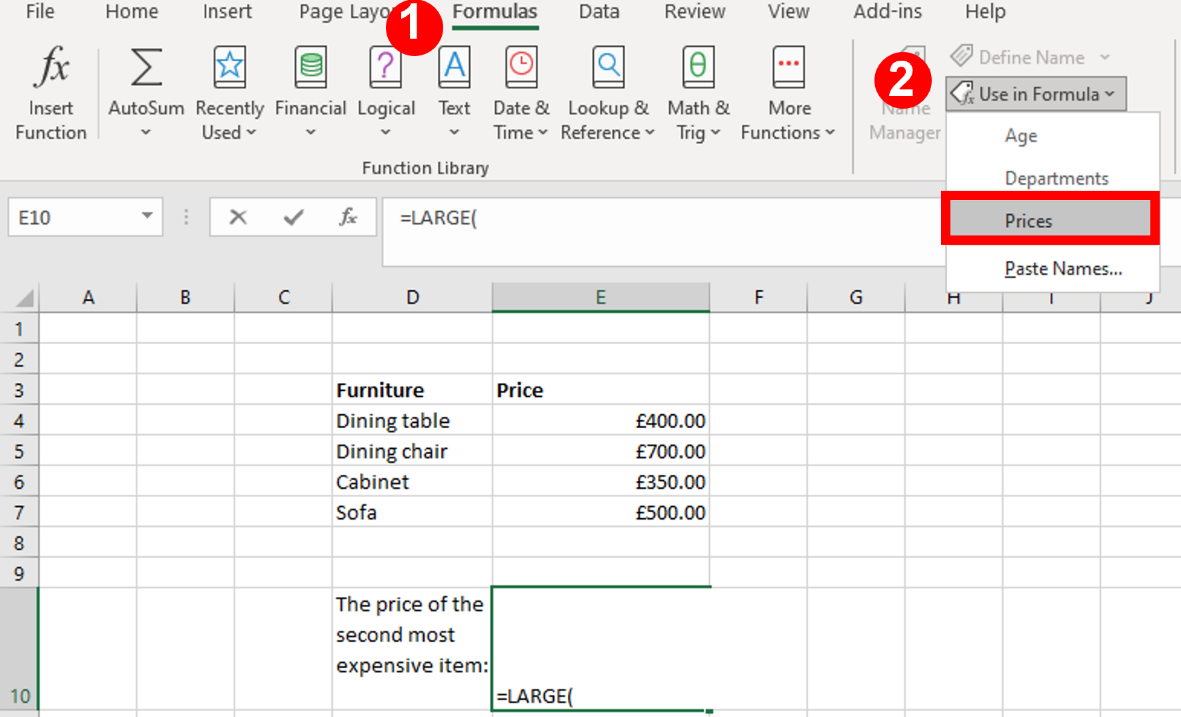1181x717 pixels.
Task: Open the Review ribbon tab
Action: [x=694, y=13]
